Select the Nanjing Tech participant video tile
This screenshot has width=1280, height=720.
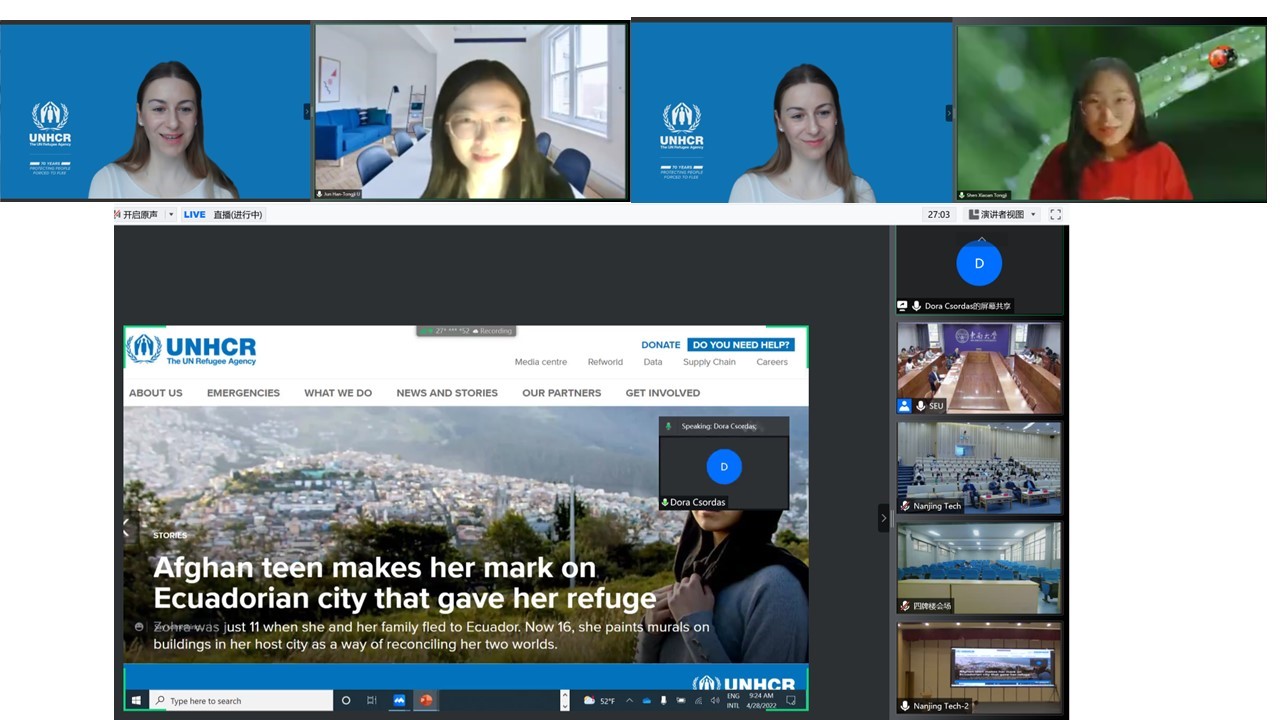(x=979, y=468)
